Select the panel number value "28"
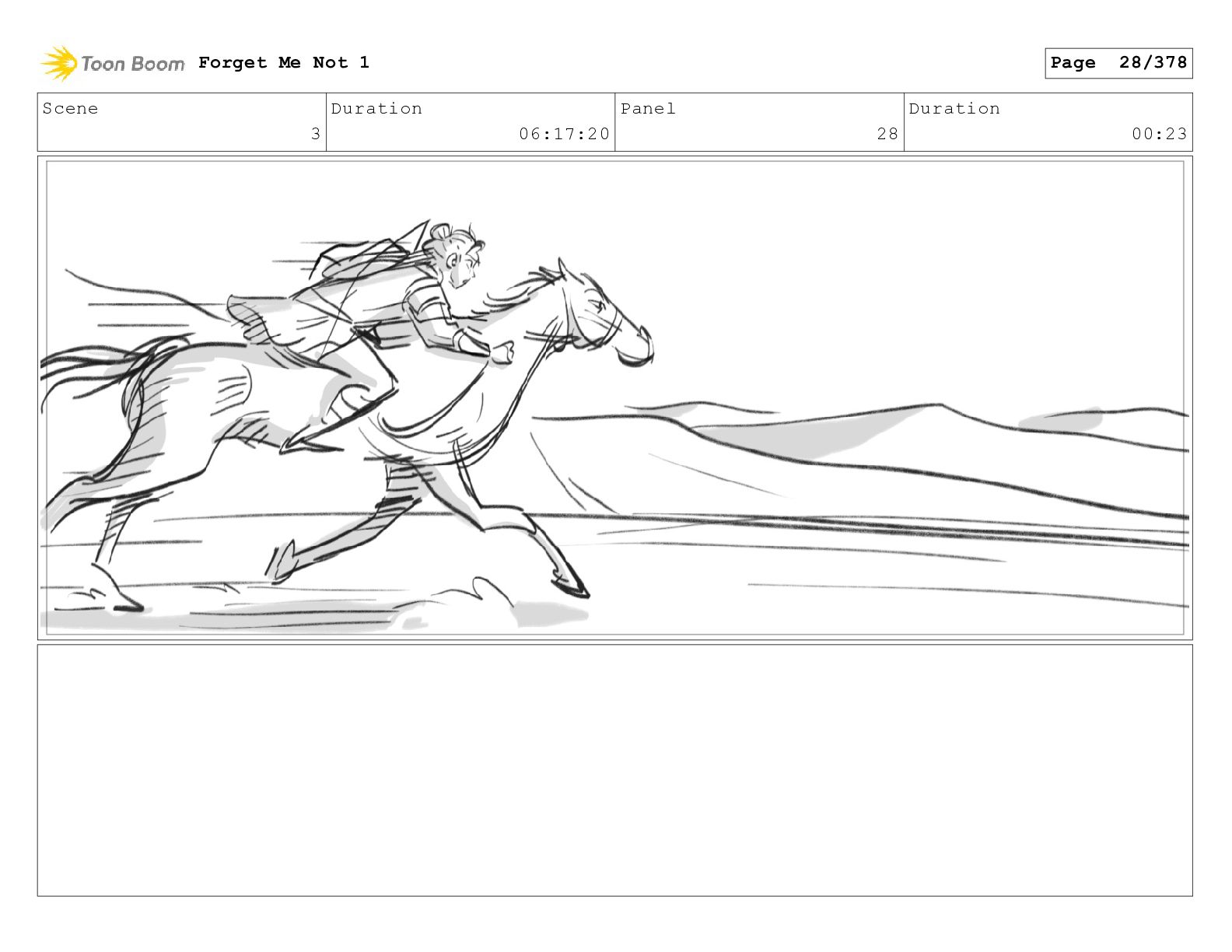Image resolution: width=1232 pixels, height=952 pixels. pyautogui.click(x=887, y=134)
